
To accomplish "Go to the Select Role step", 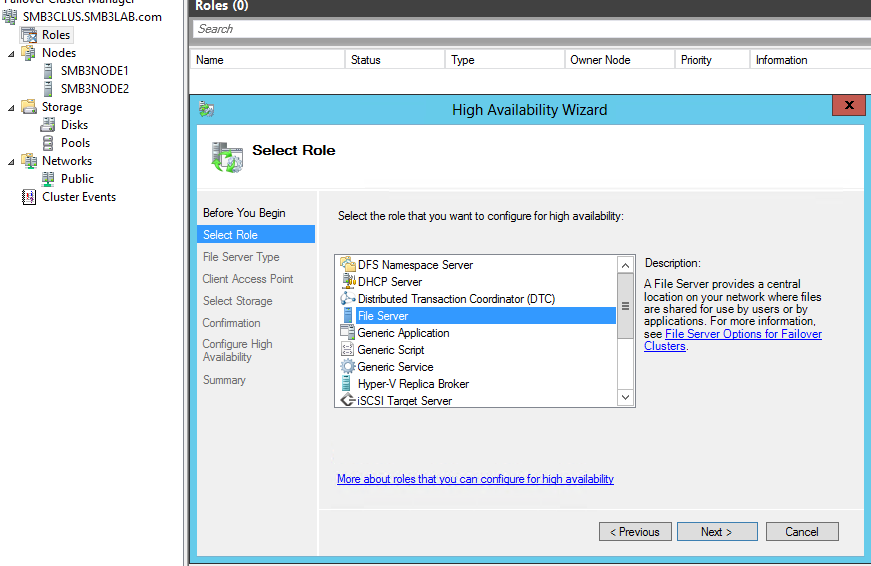I will click(x=256, y=234).
